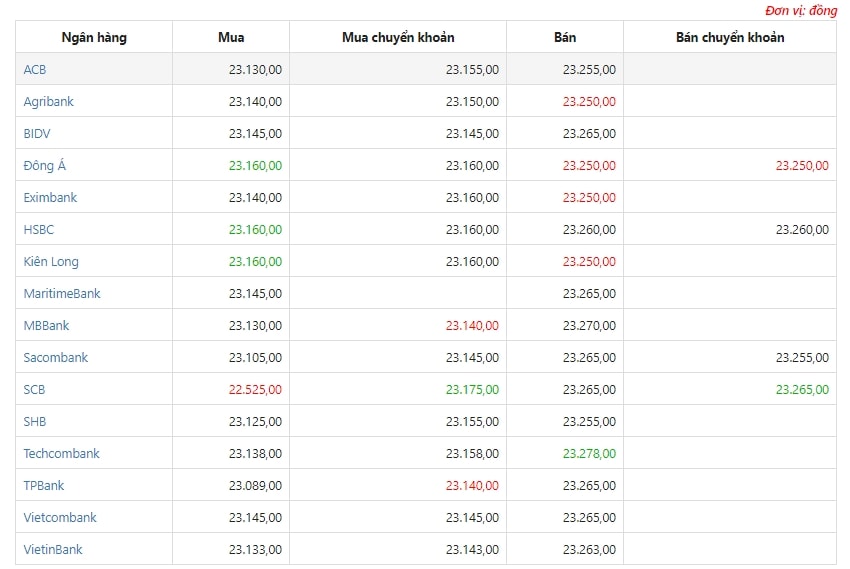Click the Mua column header
Viewport: 850px width, 569px height.
click(231, 37)
